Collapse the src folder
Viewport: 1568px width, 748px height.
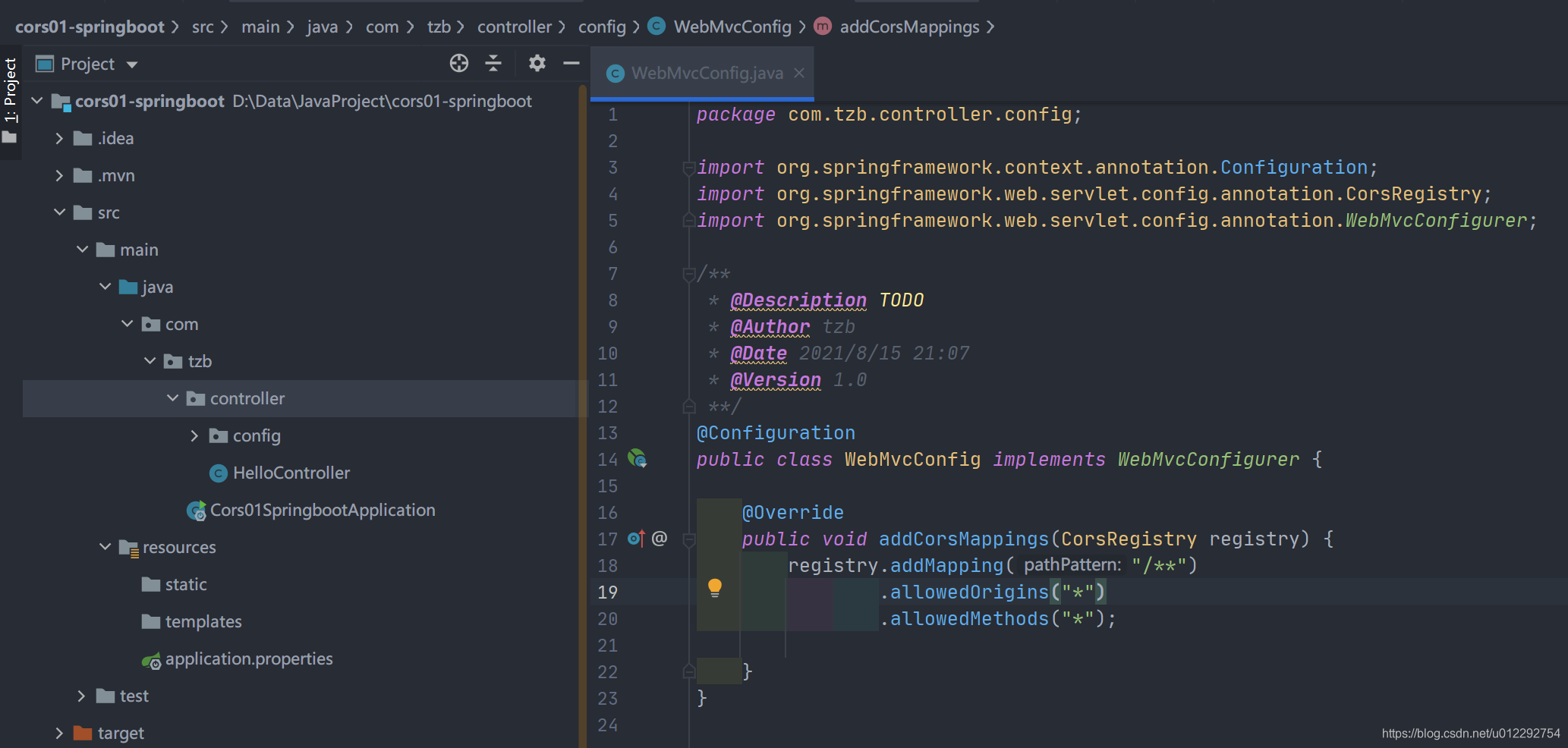coord(59,212)
